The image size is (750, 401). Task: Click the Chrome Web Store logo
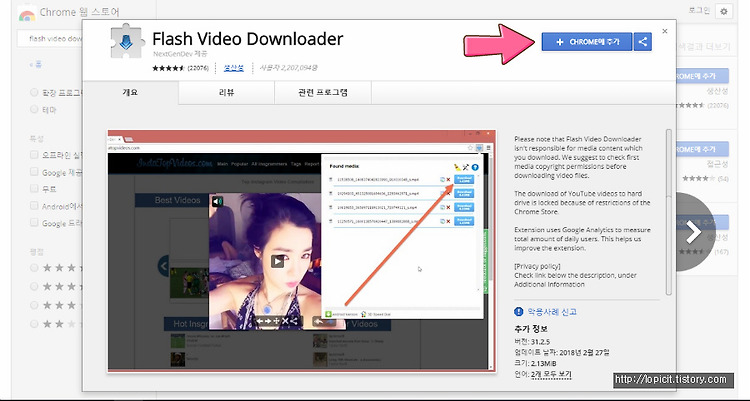27,13
